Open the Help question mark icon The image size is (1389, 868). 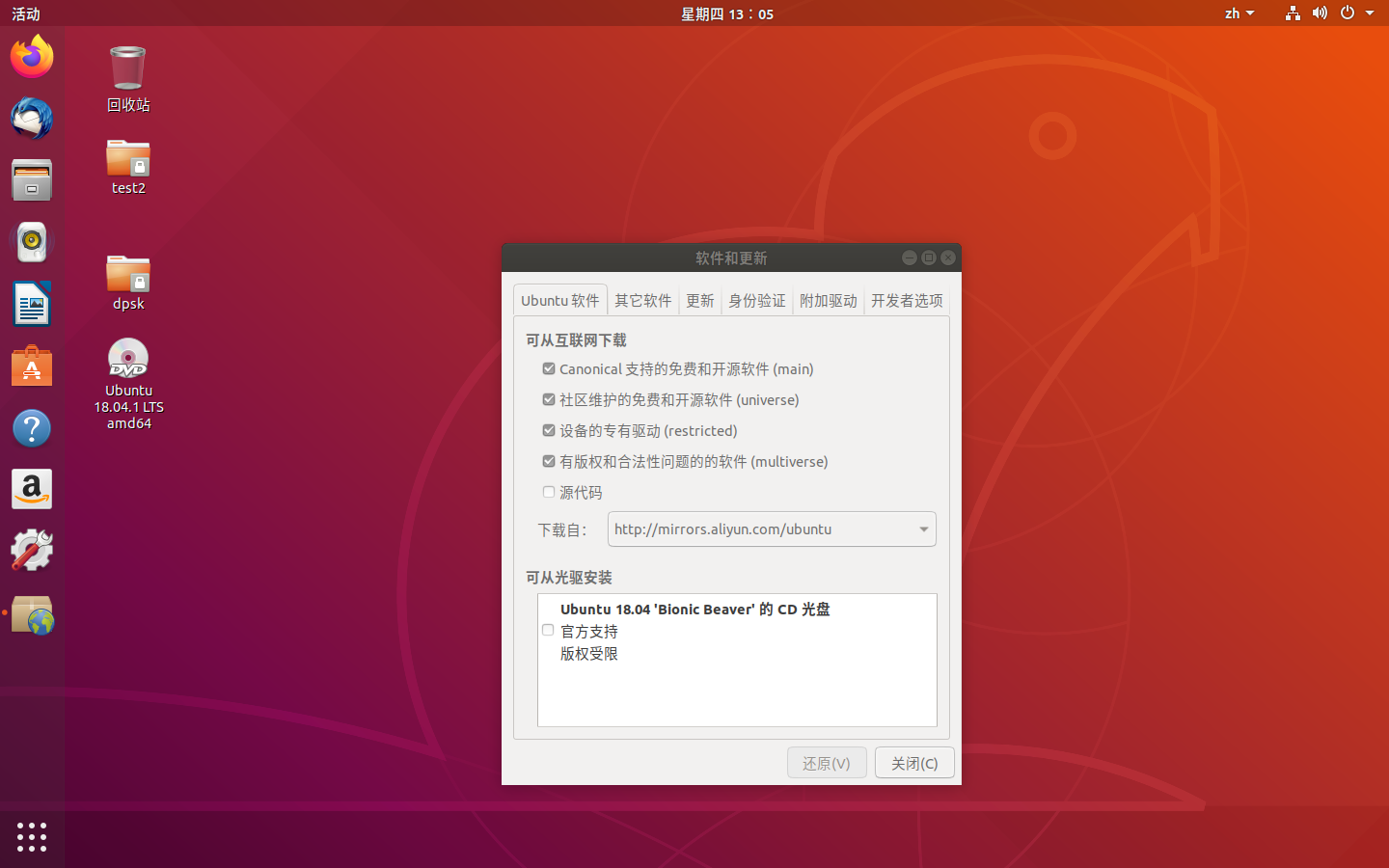pyautogui.click(x=32, y=427)
